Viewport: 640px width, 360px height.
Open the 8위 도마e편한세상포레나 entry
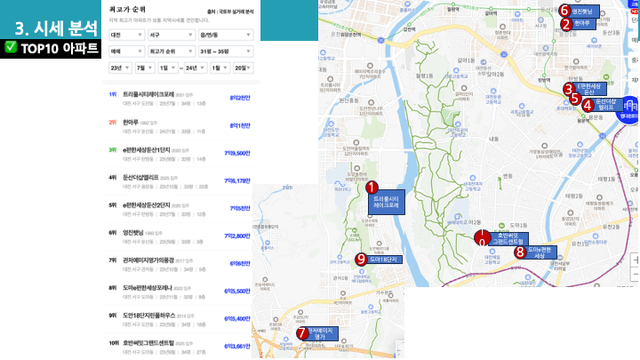[x=180, y=292]
